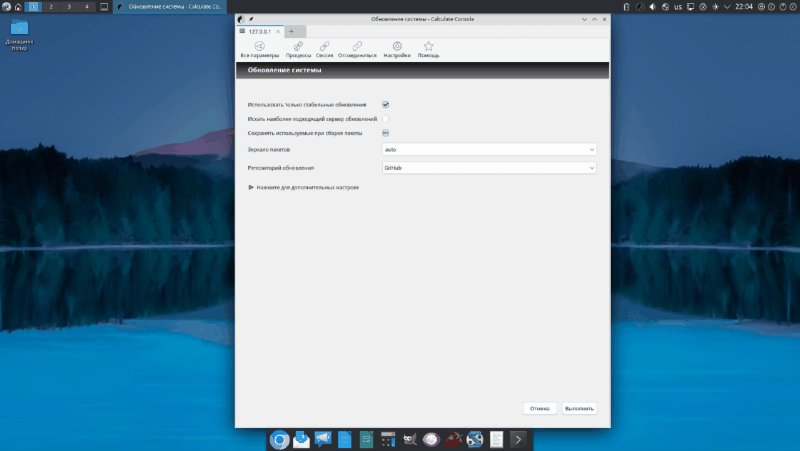Switch to virtual desktop 4
The height and width of the screenshot is (451, 800).
pos(87,7)
